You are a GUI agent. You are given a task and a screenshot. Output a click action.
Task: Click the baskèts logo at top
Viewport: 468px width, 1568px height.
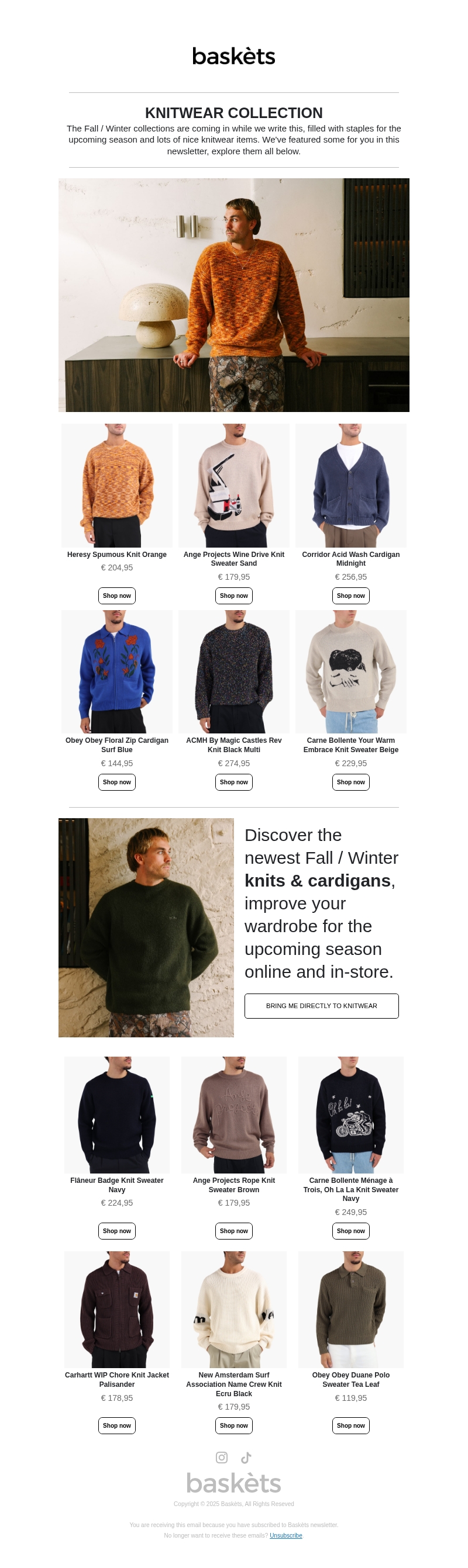pyautogui.click(x=234, y=56)
